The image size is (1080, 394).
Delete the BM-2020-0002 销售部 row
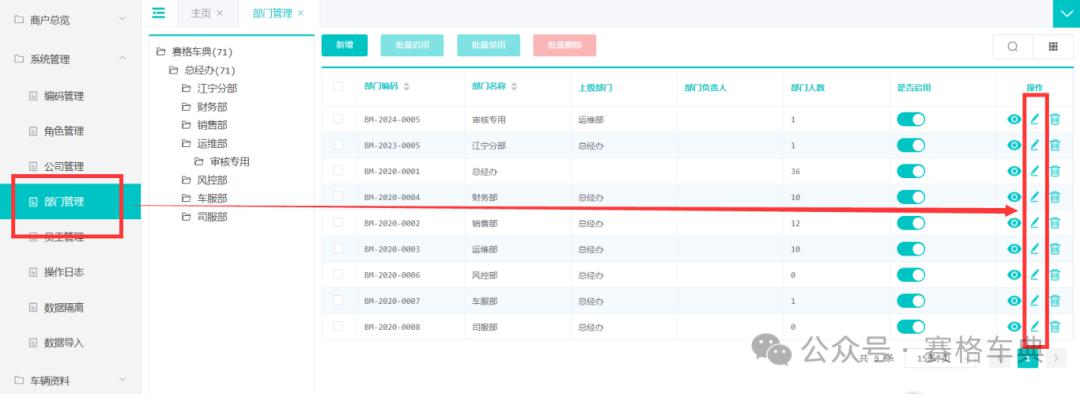[1055, 222]
